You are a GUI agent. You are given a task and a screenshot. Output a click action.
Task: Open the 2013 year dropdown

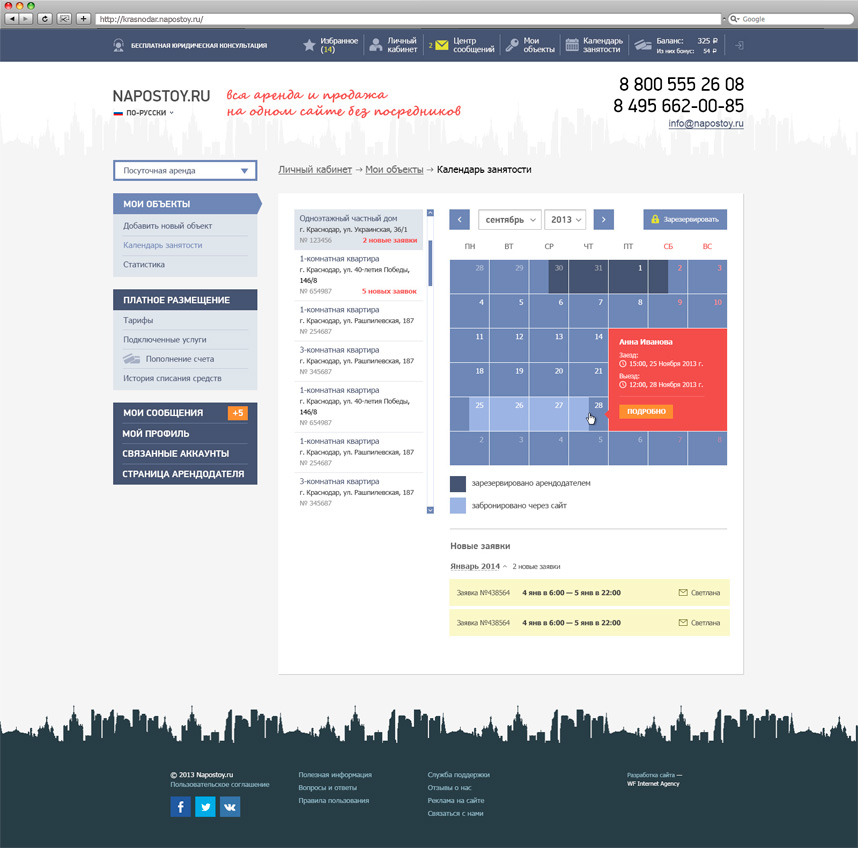pyautogui.click(x=565, y=219)
